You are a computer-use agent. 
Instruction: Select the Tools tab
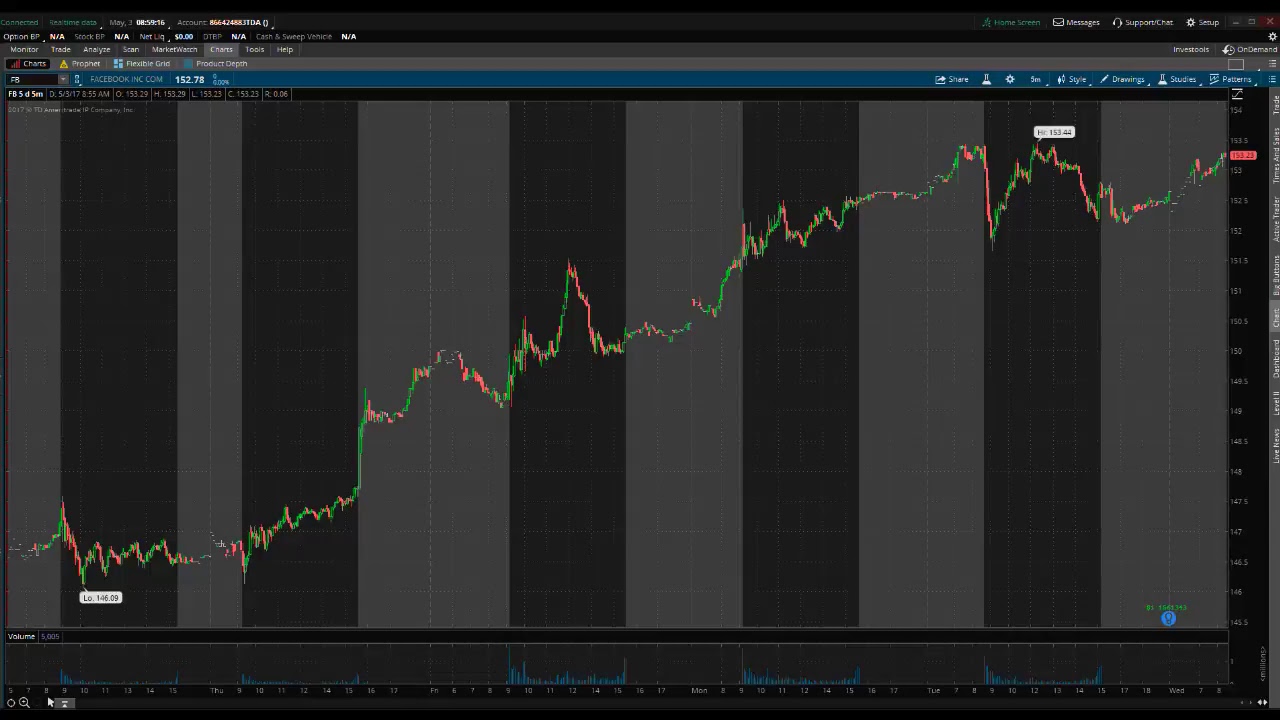(x=255, y=49)
